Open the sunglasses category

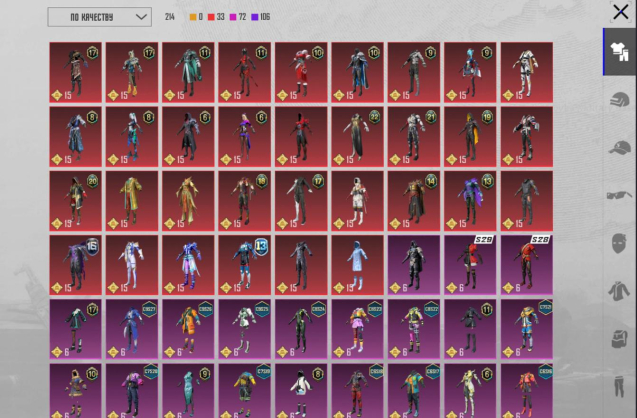point(619,196)
